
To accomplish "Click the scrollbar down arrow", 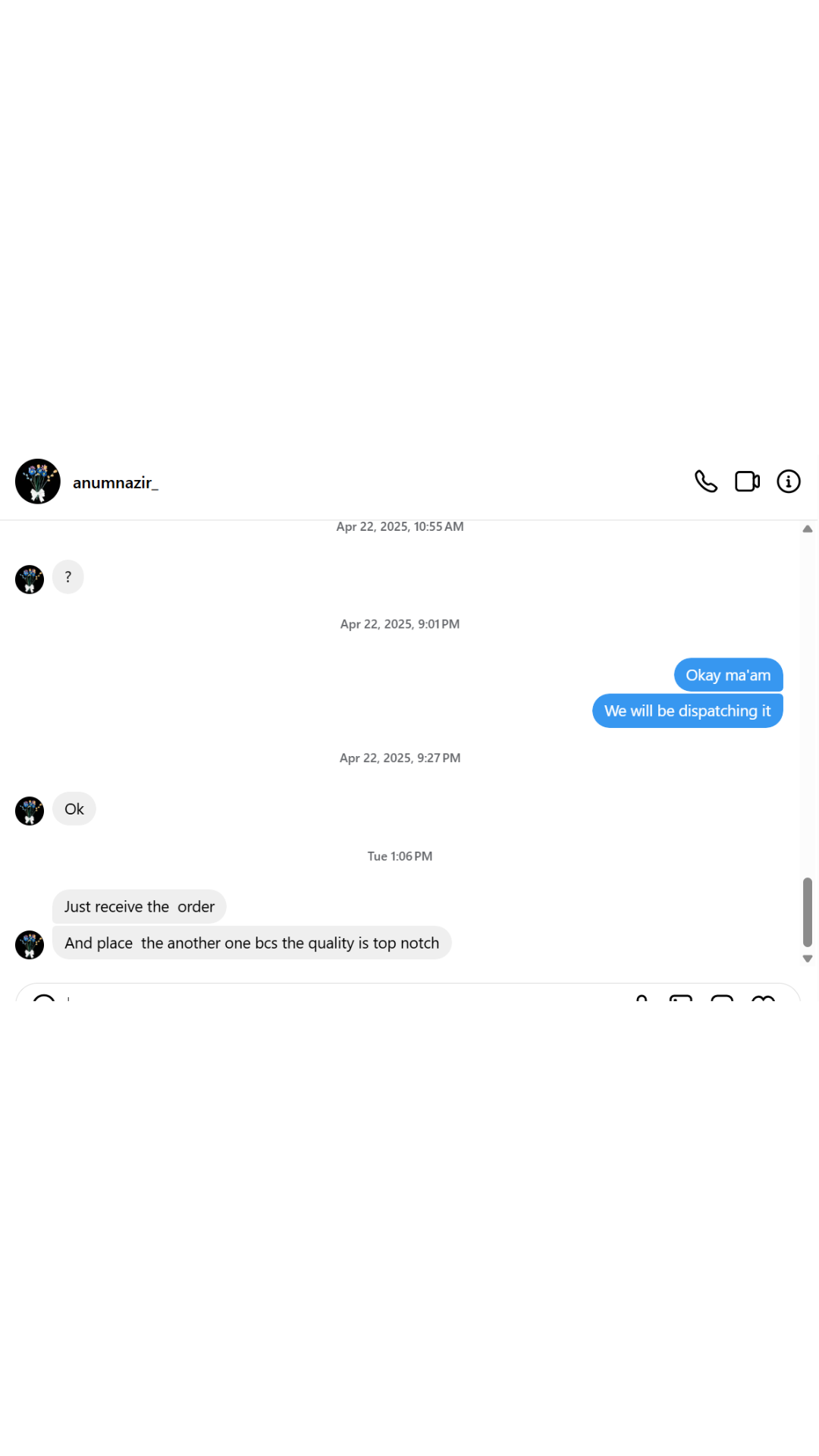I will (808, 959).
